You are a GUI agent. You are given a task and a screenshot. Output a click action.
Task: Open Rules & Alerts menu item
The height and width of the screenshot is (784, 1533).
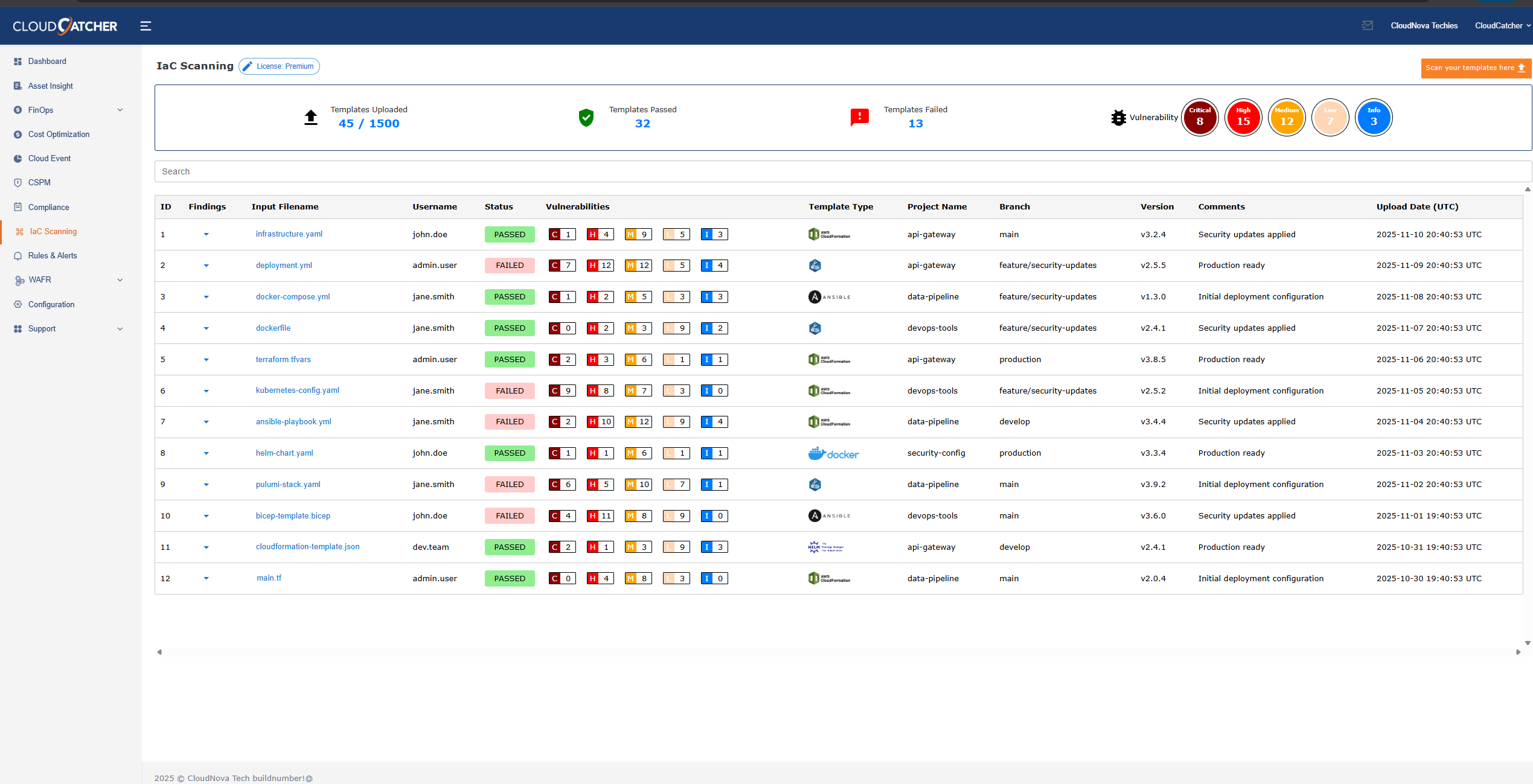tap(53, 256)
